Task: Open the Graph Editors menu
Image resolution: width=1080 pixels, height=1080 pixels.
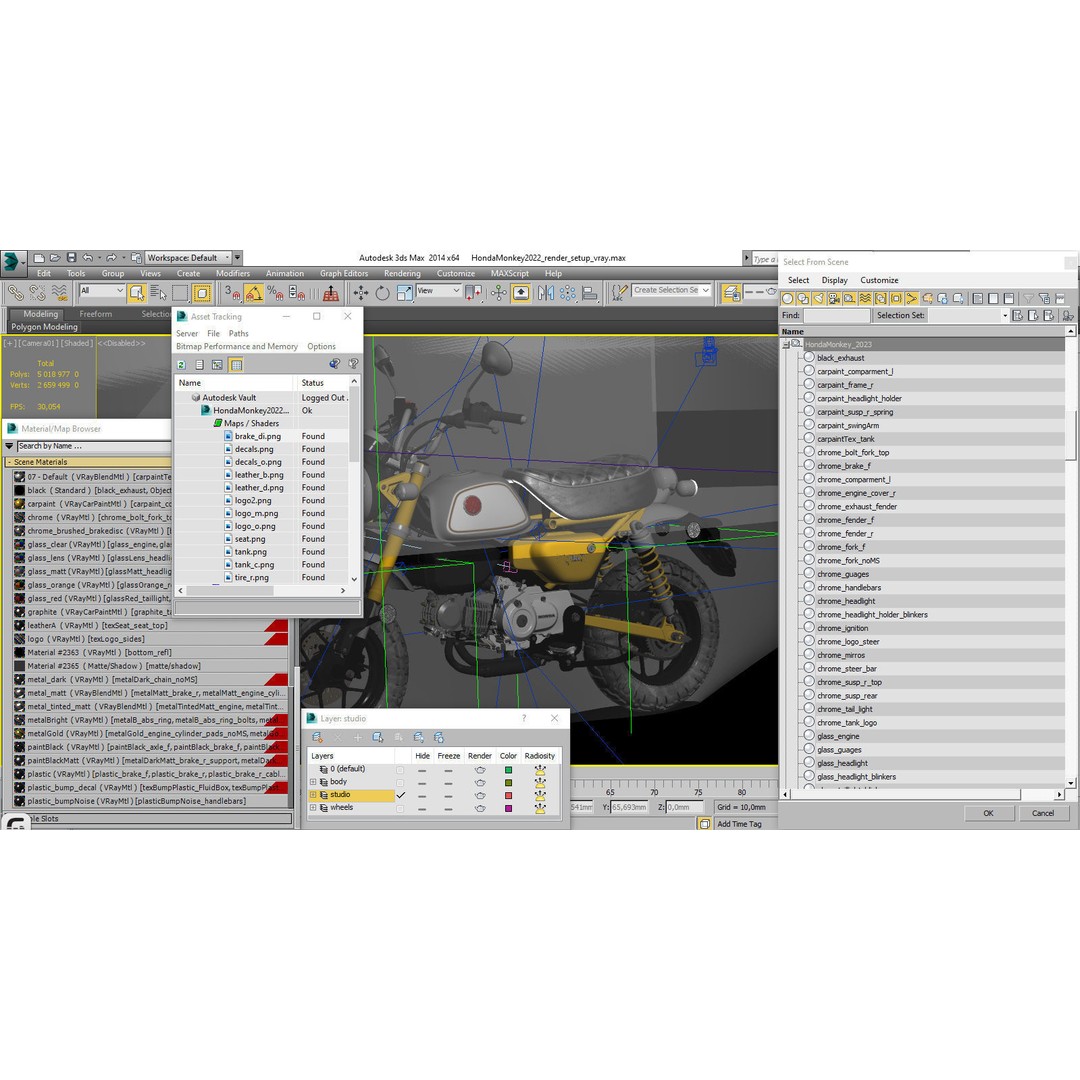Action: (344, 273)
